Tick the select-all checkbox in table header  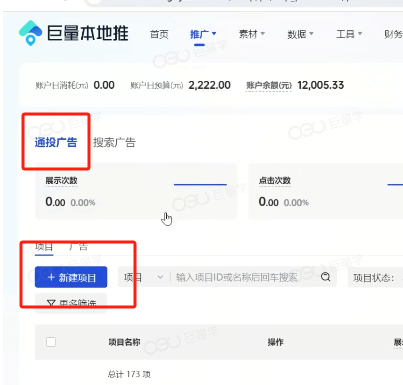pyautogui.click(x=51, y=342)
